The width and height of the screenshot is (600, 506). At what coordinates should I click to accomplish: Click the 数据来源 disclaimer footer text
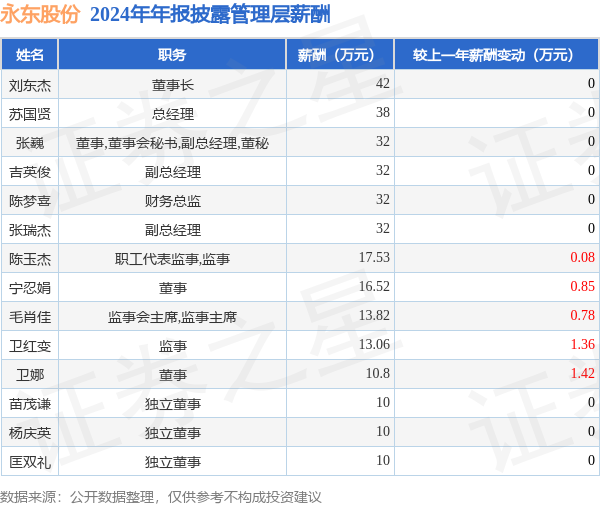coord(161,497)
